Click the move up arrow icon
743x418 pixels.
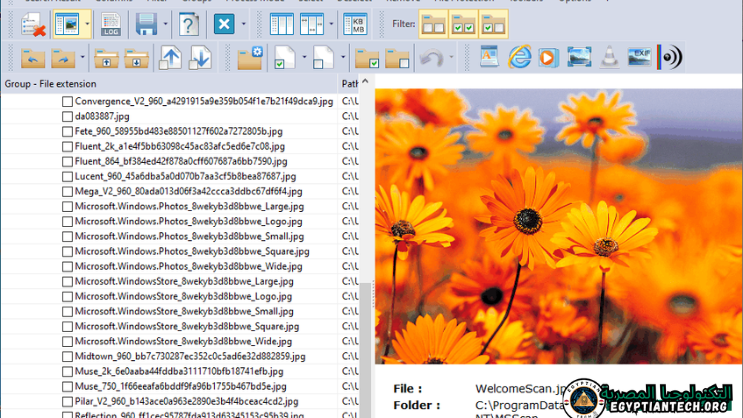(170, 58)
